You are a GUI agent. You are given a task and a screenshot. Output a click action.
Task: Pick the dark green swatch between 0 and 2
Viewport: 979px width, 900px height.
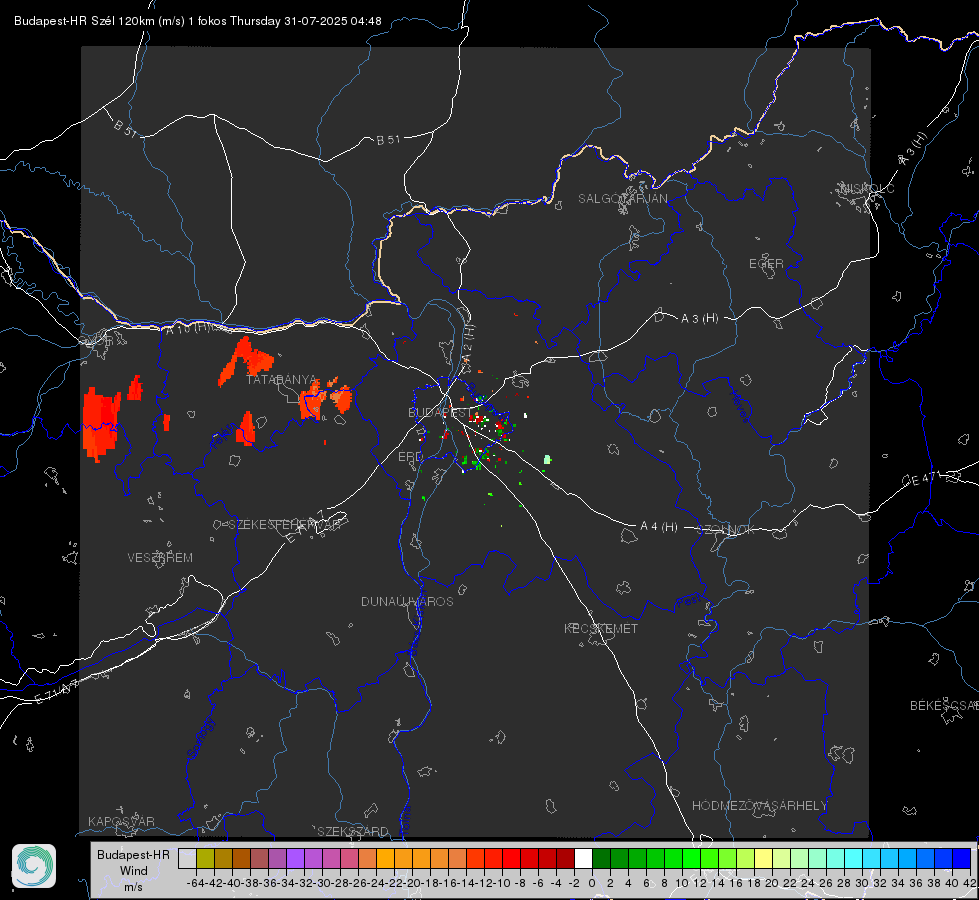tap(602, 858)
